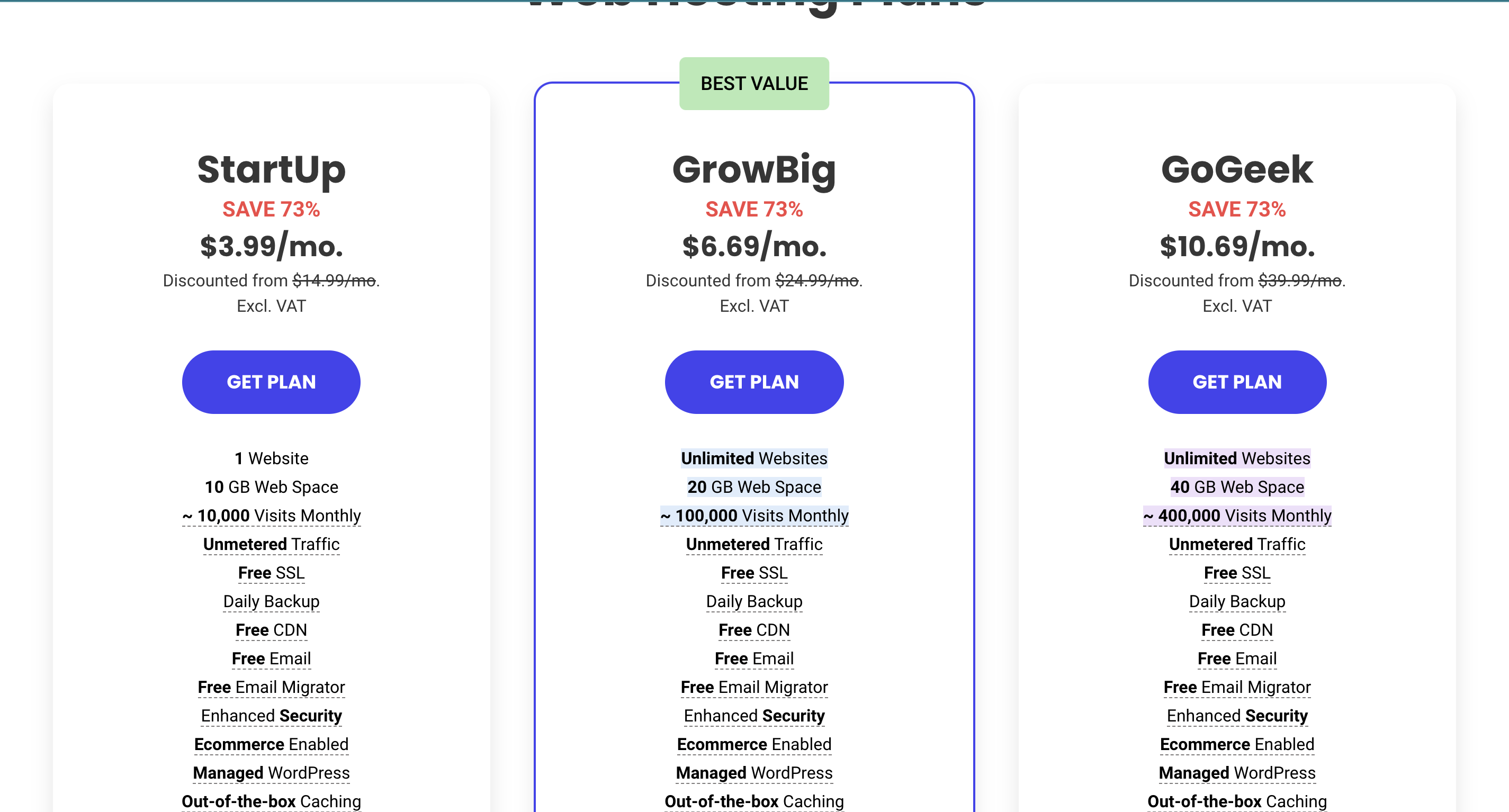Select Free Email Migrator under GoGeek
The height and width of the screenshot is (812, 1509).
[1237, 687]
